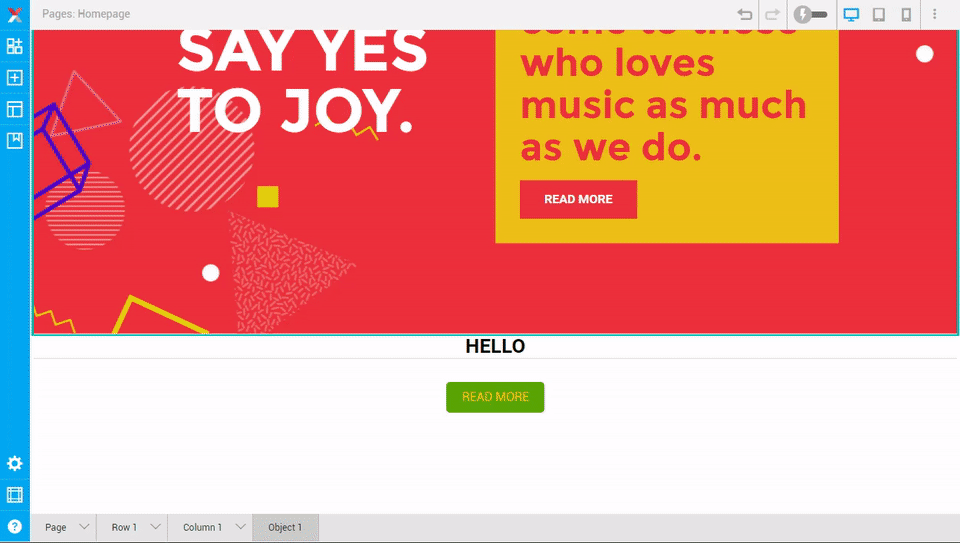The width and height of the screenshot is (960, 543).
Task: Switch to tablet preview mode
Action: (879, 14)
